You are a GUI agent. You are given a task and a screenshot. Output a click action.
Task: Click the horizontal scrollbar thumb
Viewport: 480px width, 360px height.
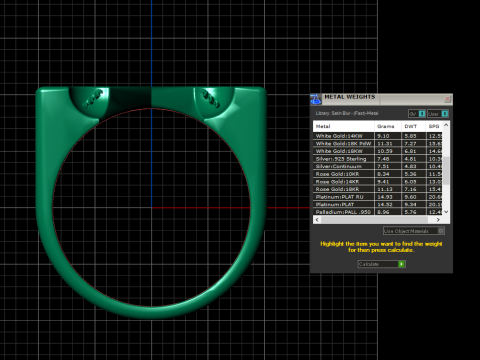click(374, 220)
